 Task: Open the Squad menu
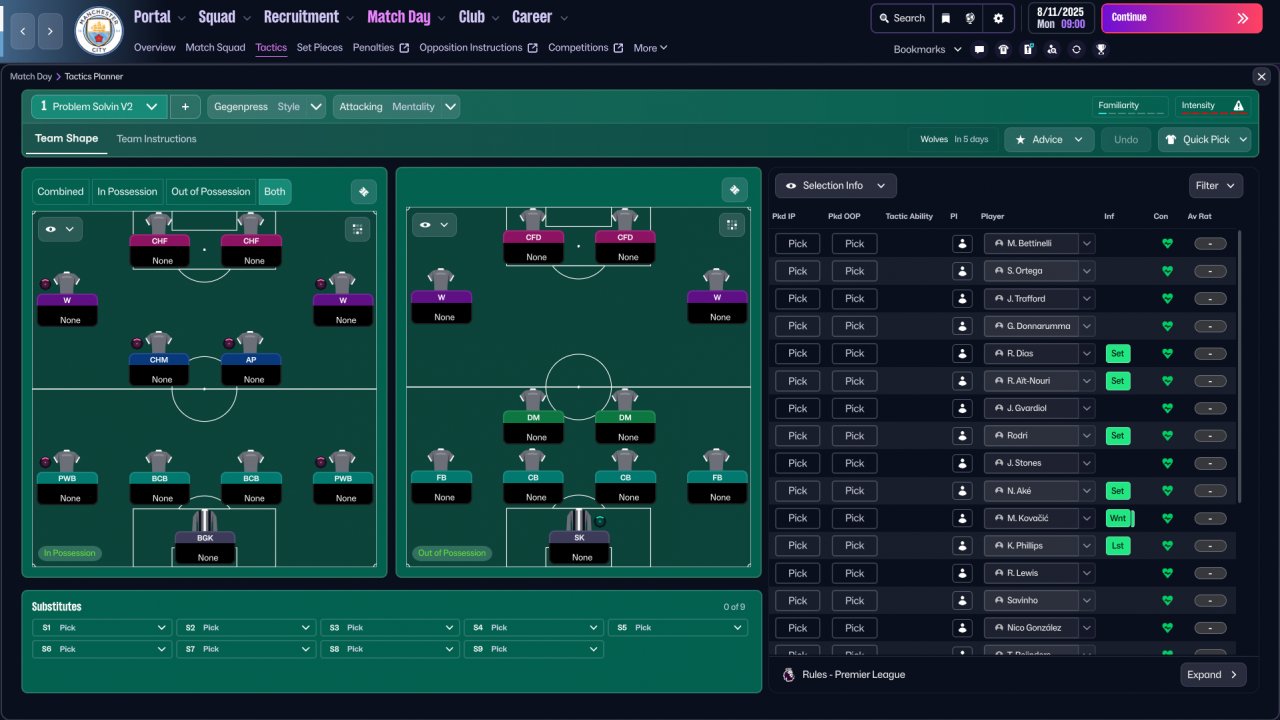click(x=224, y=17)
